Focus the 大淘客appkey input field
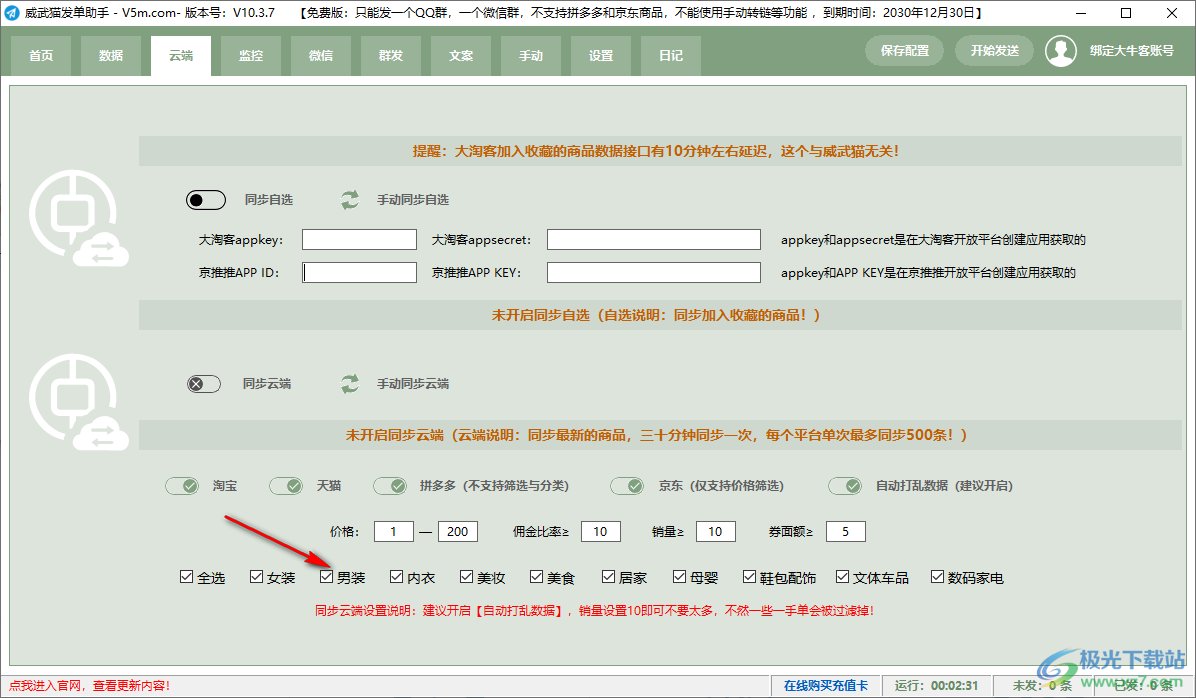Viewport: 1196px width, 698px height. 359,240
